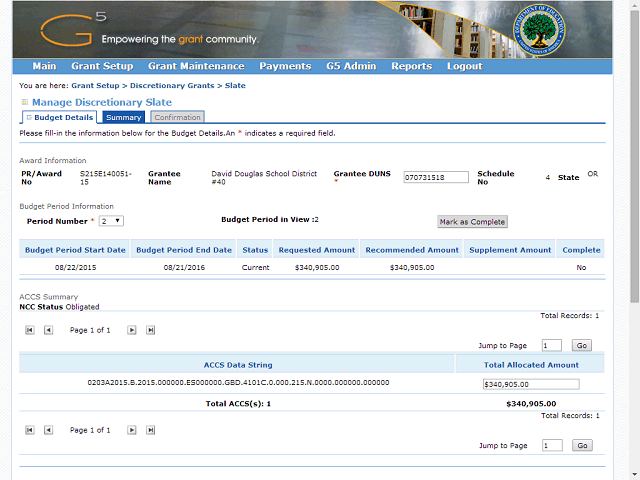Open the Grant Setup menu

pyautogui.click(x=102, y=66)
